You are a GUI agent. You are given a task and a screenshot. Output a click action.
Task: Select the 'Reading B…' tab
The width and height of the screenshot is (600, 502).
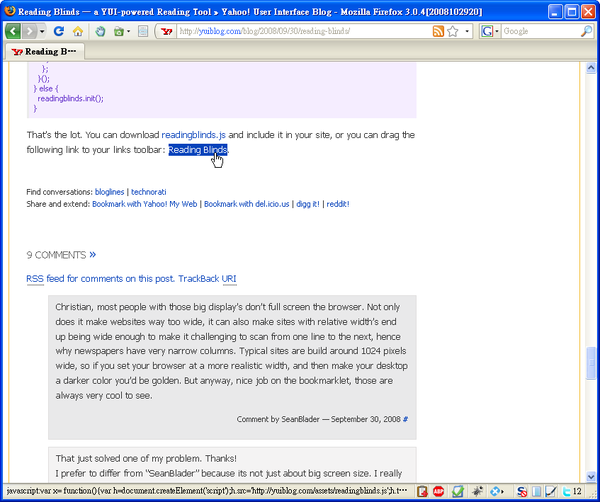pos(44,51)
